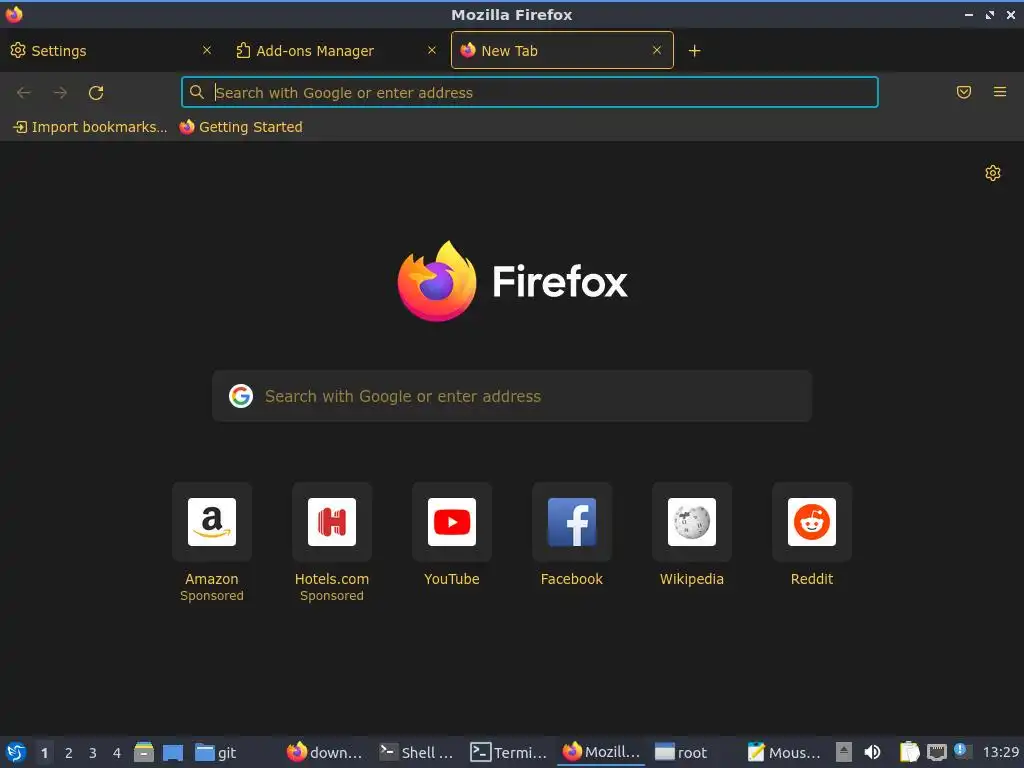The height and width of the screenshot is (768, 1024).
Task: Open the clipboard manager tray icon
Action: (x=909, y=752)
